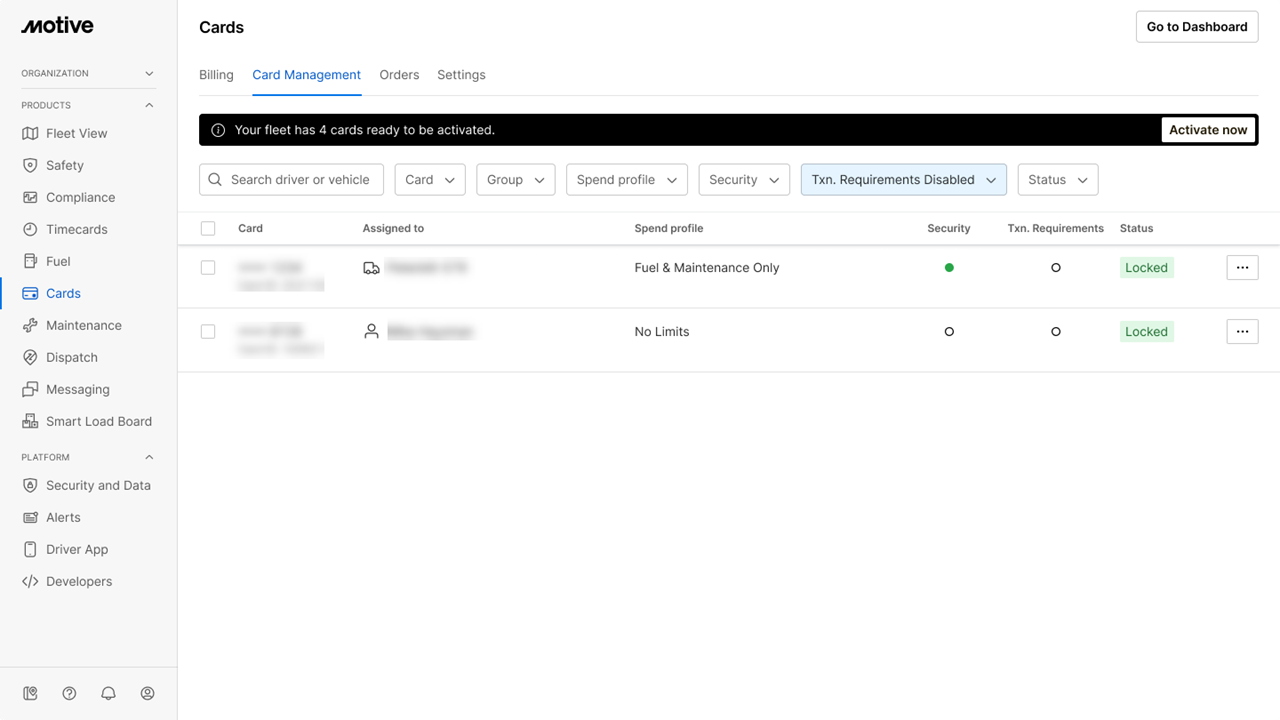1280x720 pixels.
Task: Open Timecards clock icon
Action: 30,229
